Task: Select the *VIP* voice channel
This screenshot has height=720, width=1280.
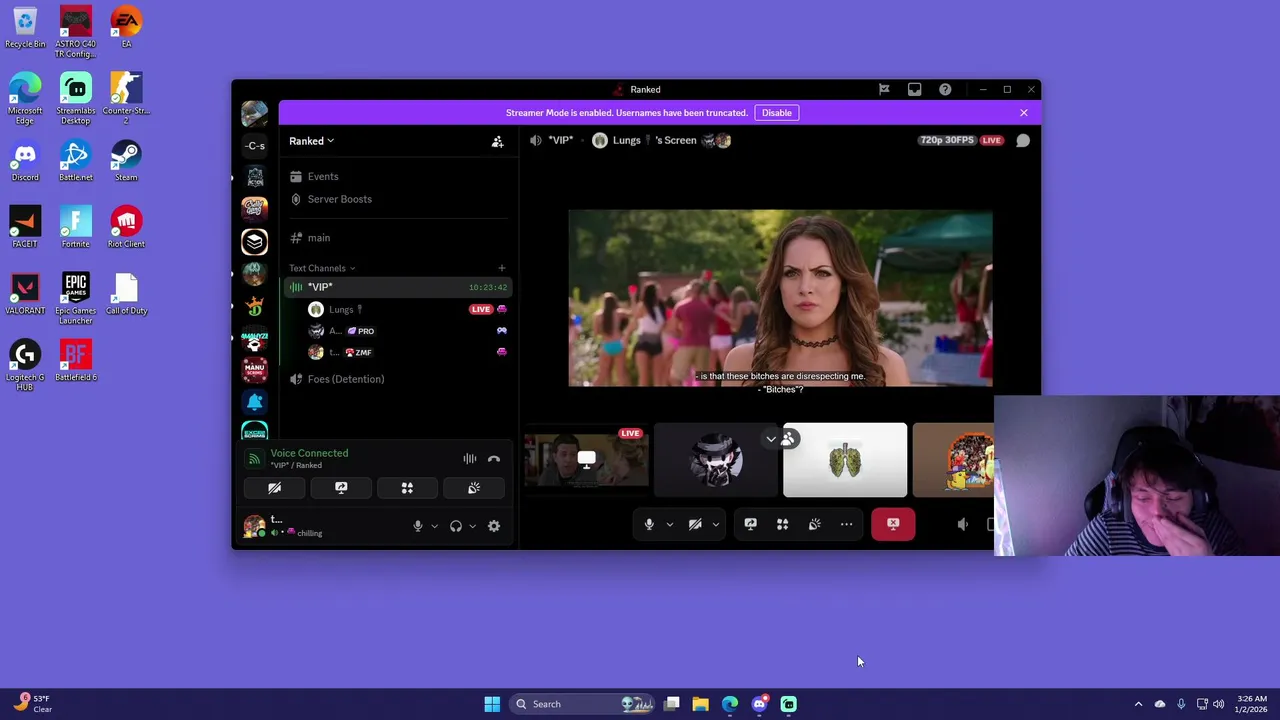Action: [x=398, y=287]
